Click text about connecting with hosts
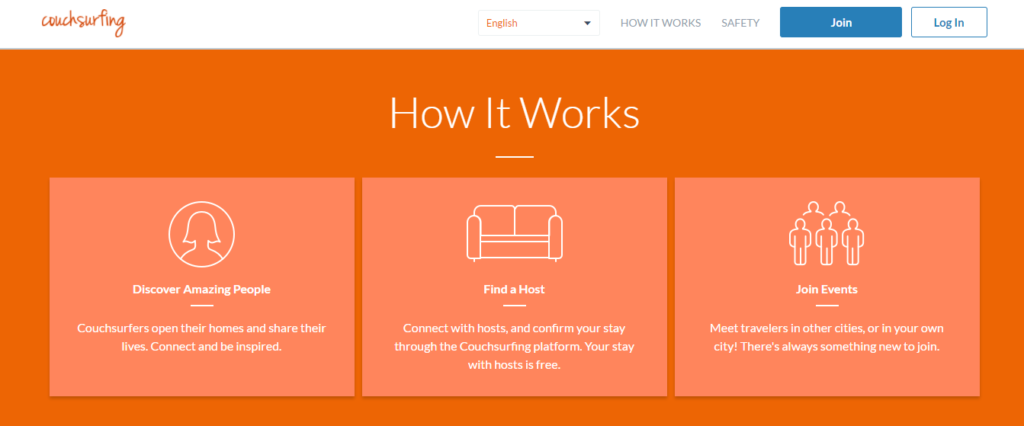 tap(515, 346)
